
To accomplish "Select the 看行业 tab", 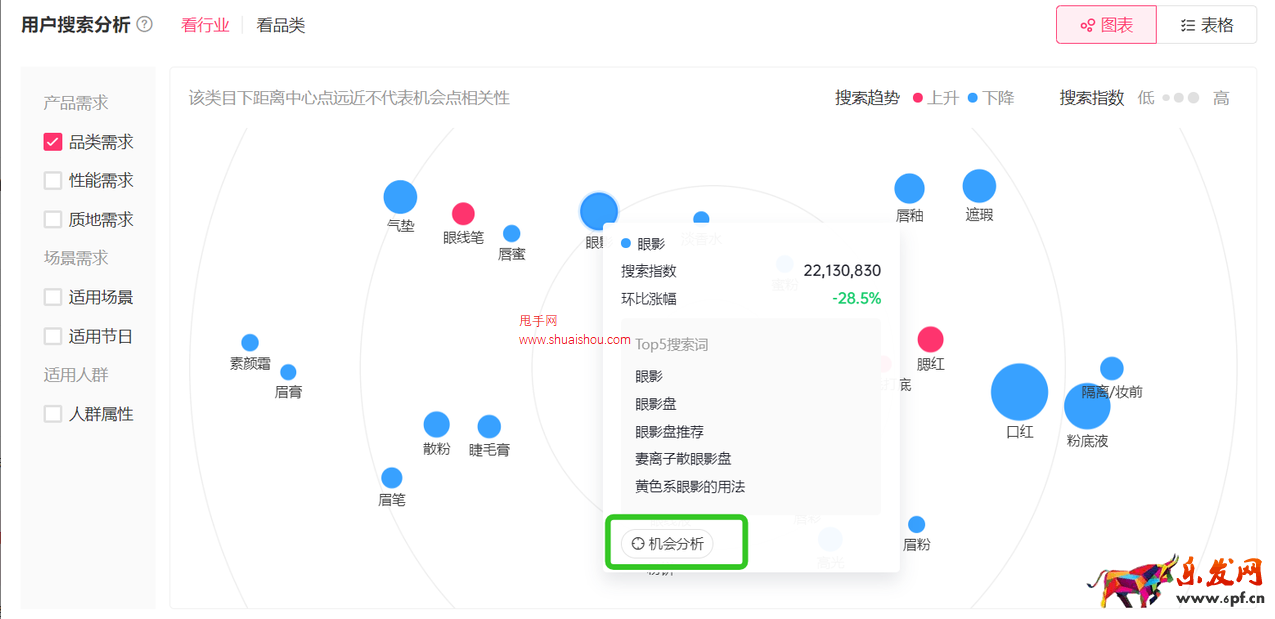I will pyautogui.click(x=205, y=25).
